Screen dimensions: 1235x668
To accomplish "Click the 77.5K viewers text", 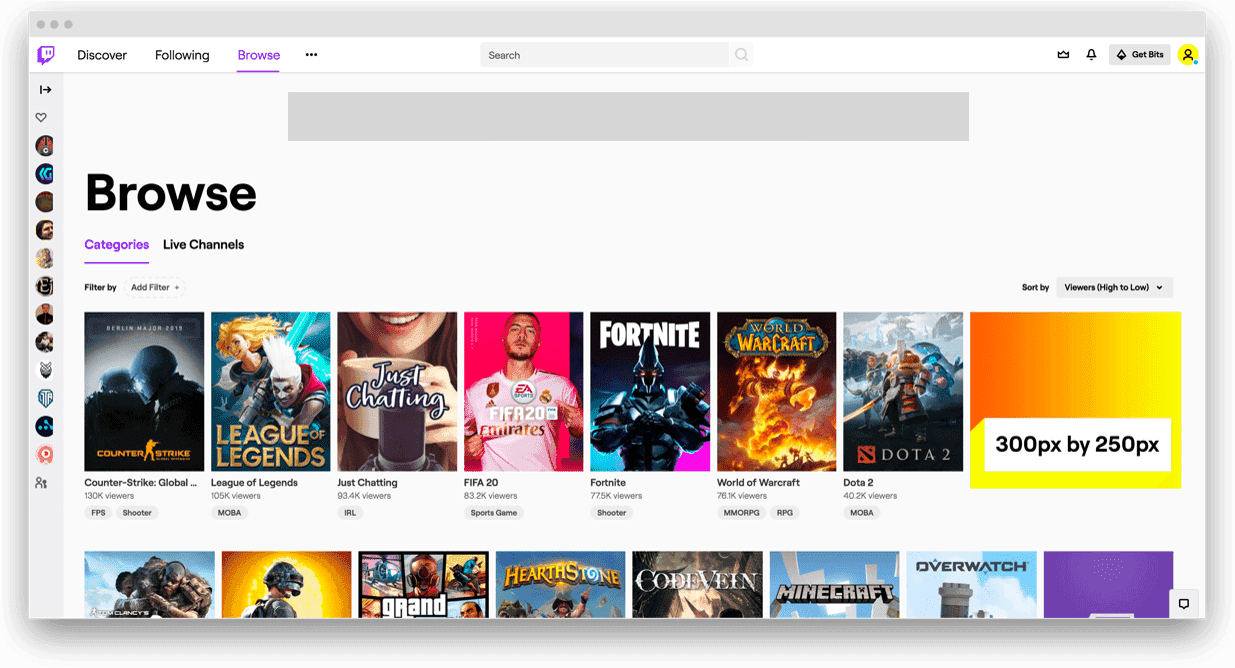I will [x=616, y=496].
